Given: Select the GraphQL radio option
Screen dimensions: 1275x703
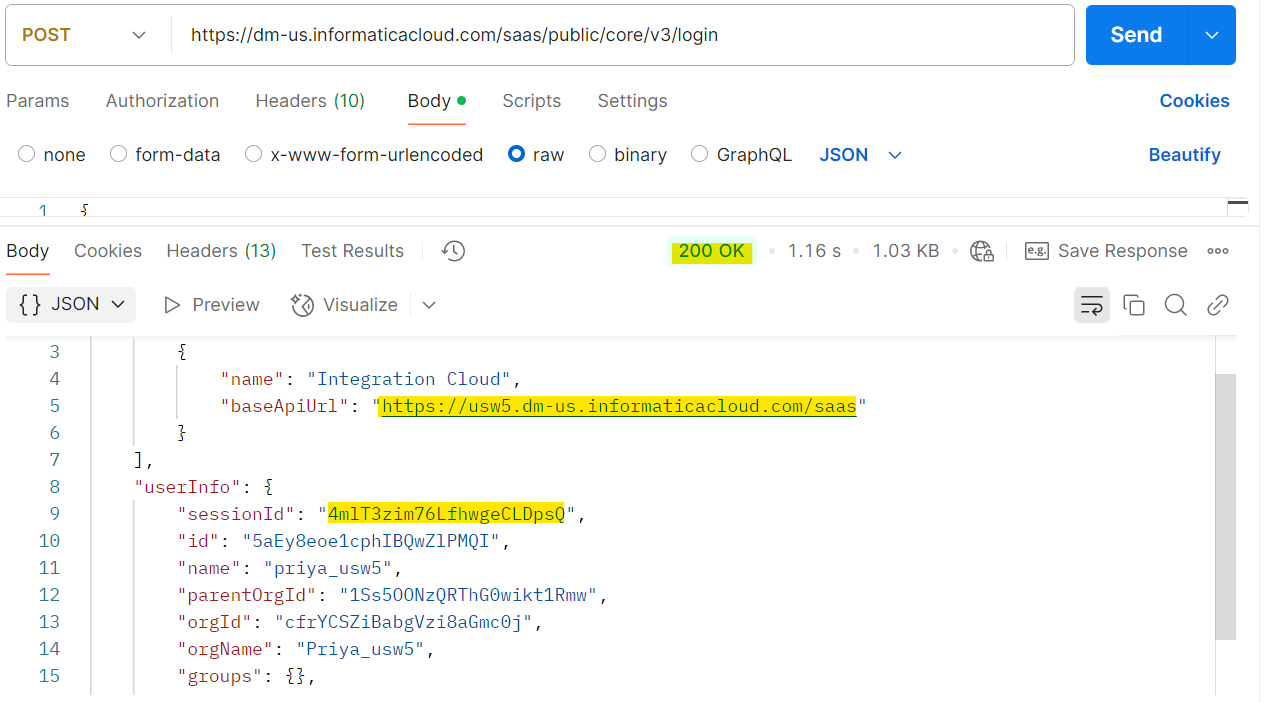Looking at the screenshot, I should coord(700,154).
